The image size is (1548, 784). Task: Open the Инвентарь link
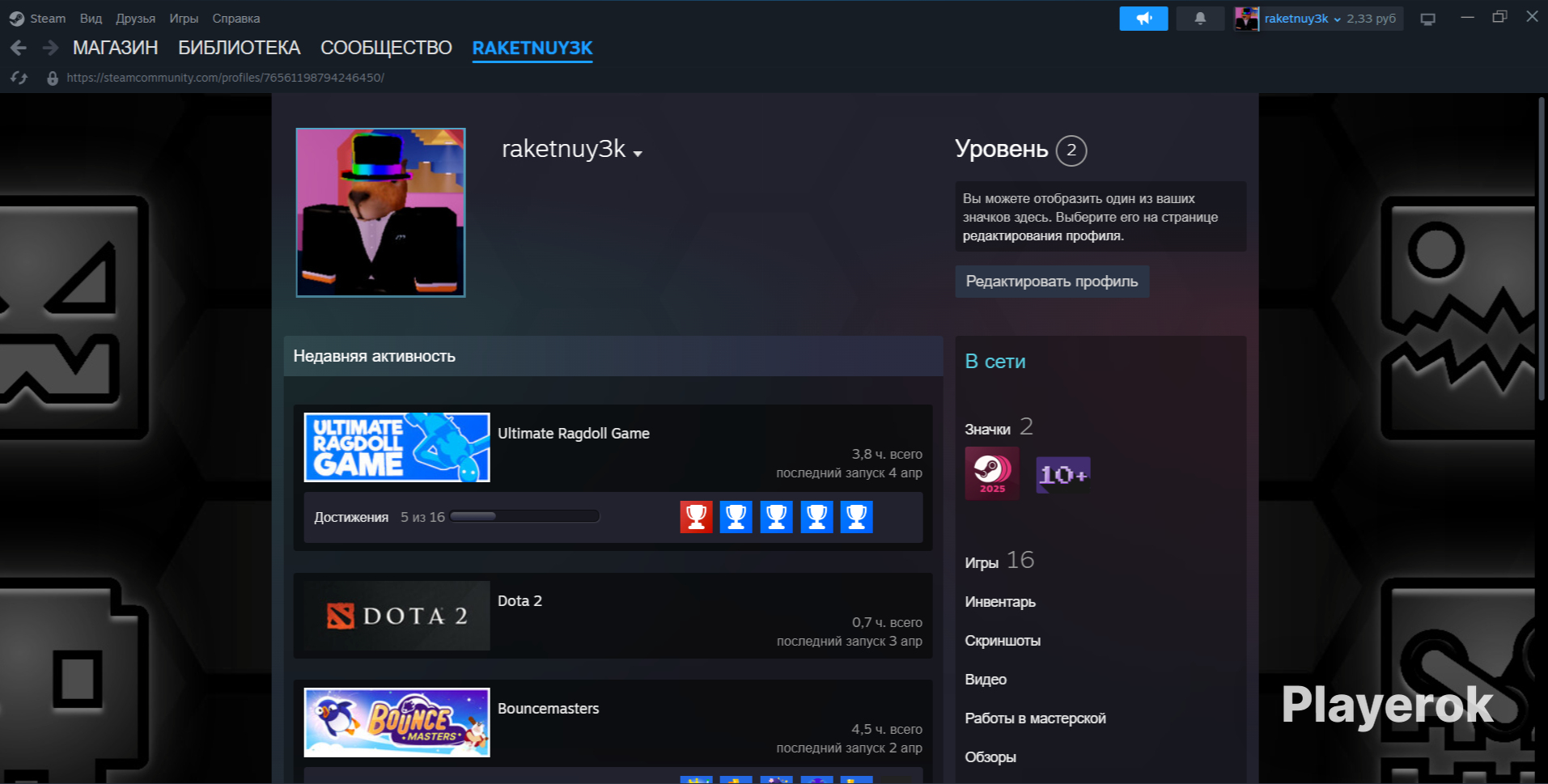(x=1000, y=602)
